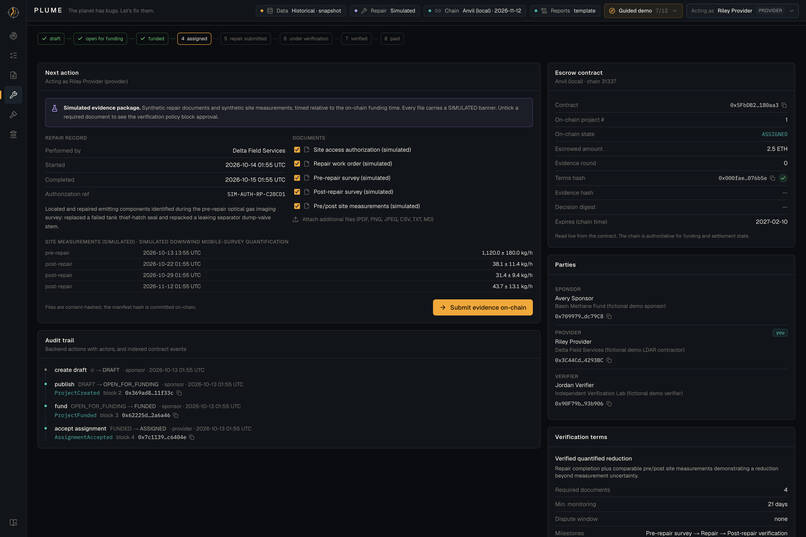Click file icon next to Site access authorization
This screenshot has height=537, width=806.
coord(306,150)
